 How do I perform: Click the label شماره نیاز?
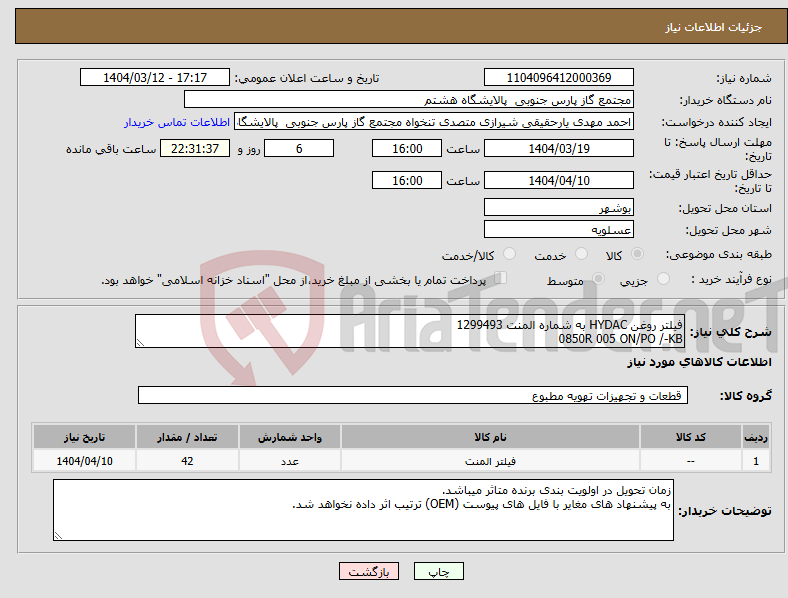click(x=744, y=78)
